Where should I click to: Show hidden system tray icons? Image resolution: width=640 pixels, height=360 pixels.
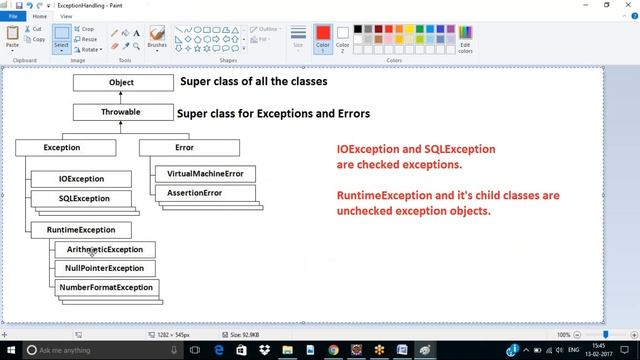pos(526,350)
